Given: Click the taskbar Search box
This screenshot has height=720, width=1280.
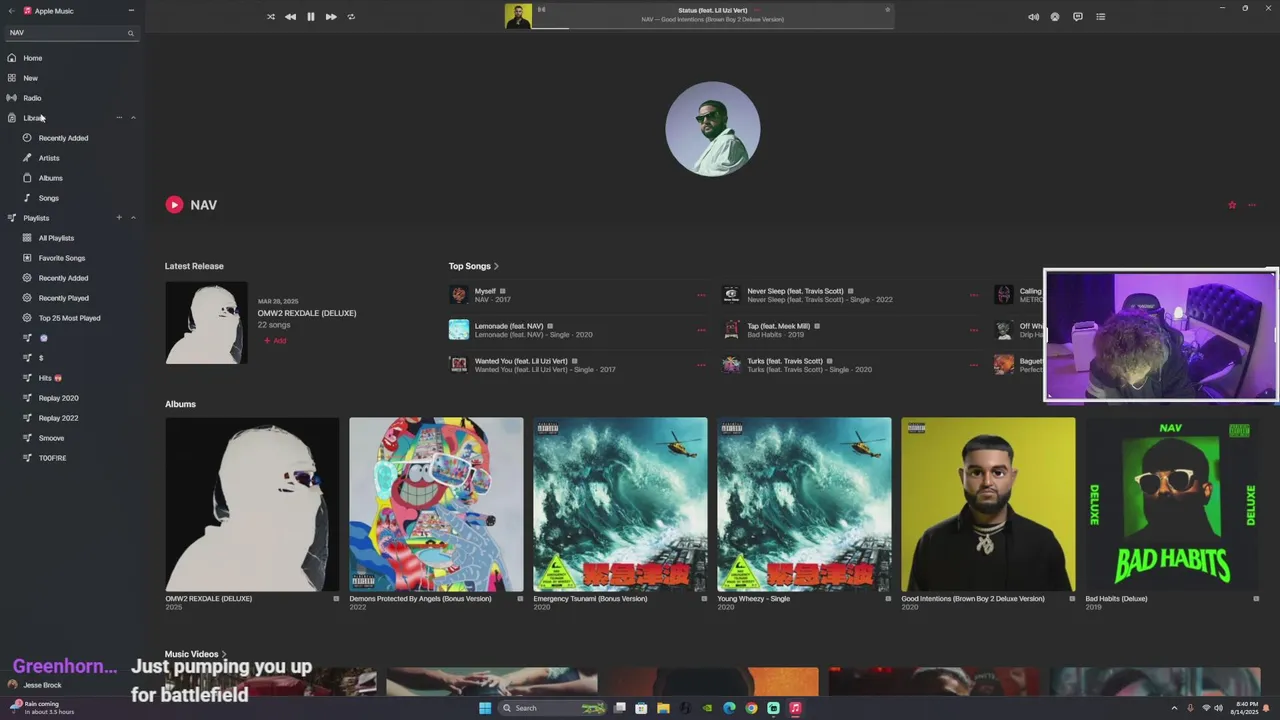Looking at the screenshot, I should [x=554, y=708].
